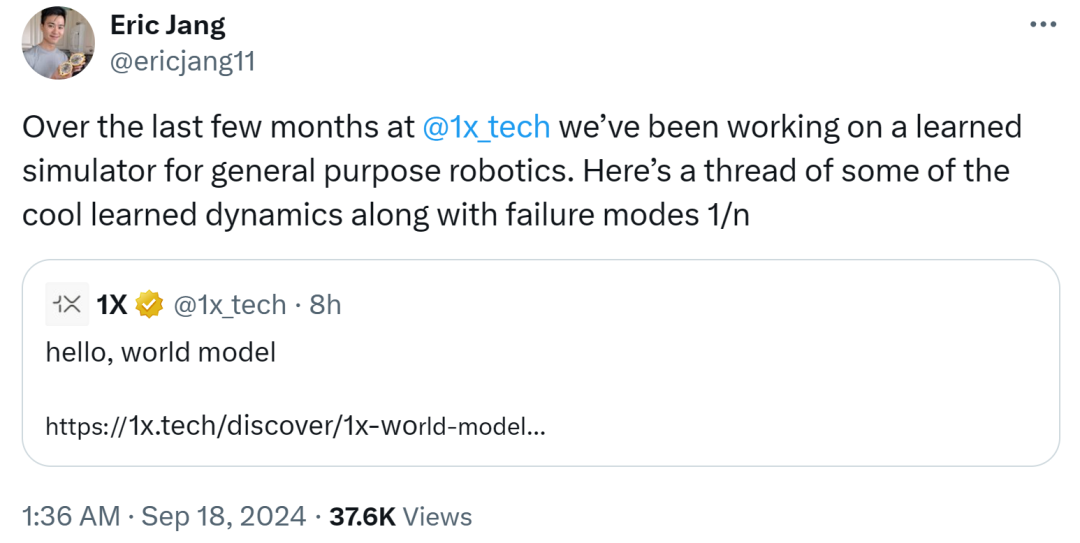
Task: Click the gold verified badge next to 1X
Action: click(x=150, y=304)
